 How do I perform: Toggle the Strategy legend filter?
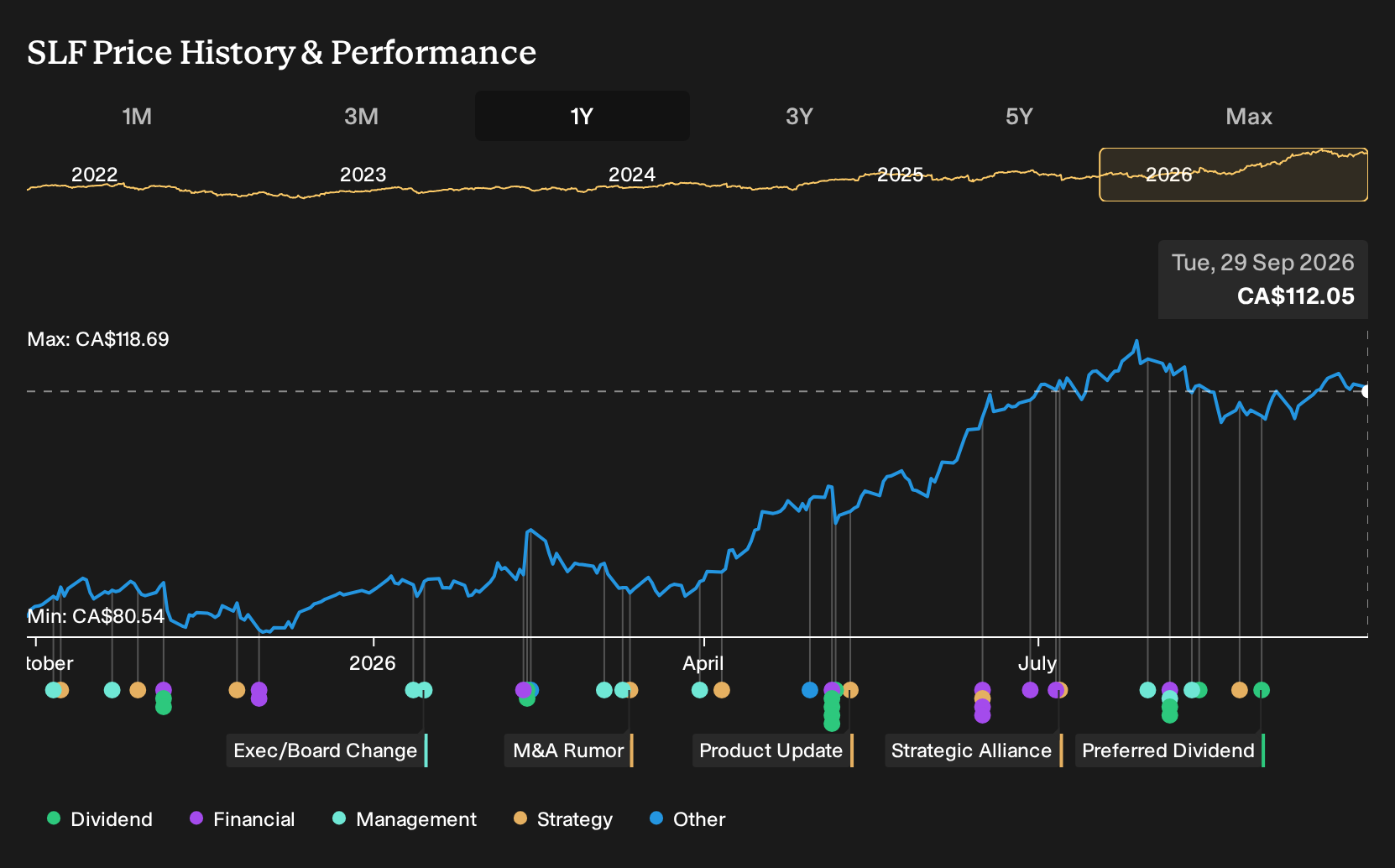point(563,818)
